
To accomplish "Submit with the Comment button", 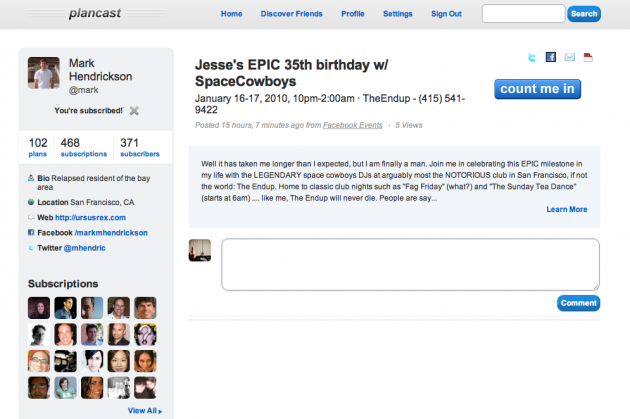I will (x=578, y=303).
